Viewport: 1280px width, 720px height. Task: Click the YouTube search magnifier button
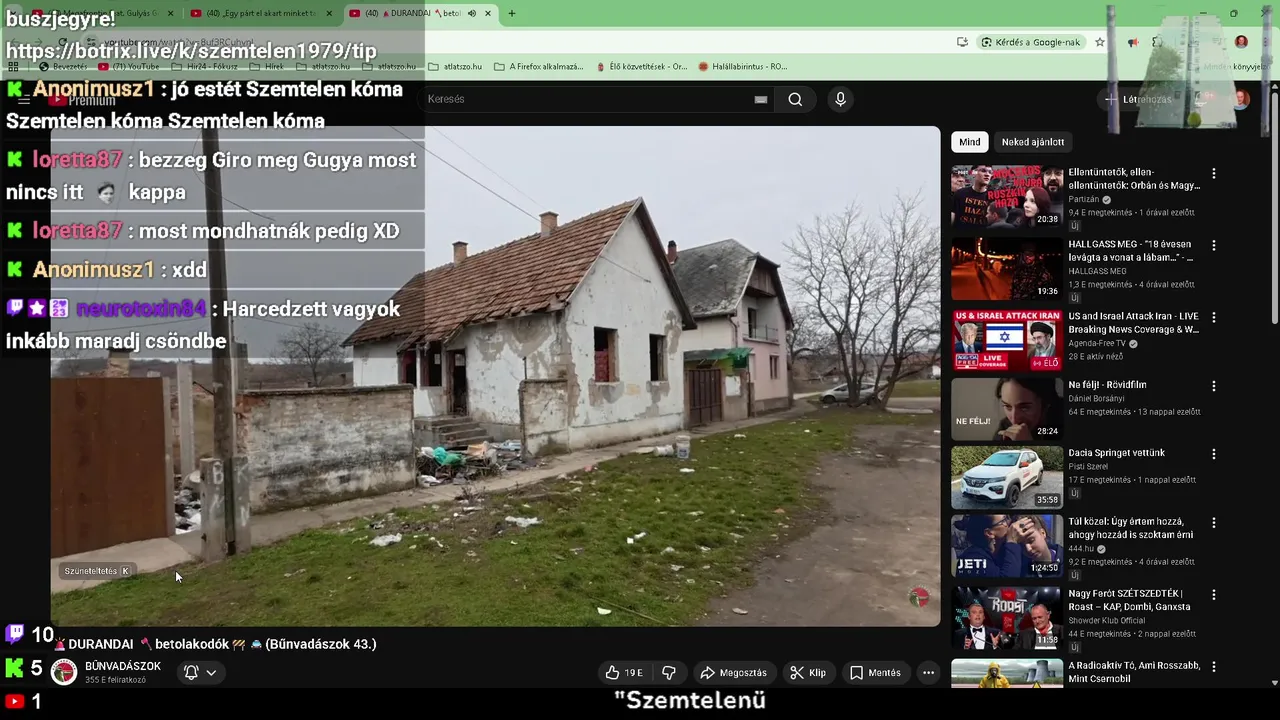click(x=795, y=99)
